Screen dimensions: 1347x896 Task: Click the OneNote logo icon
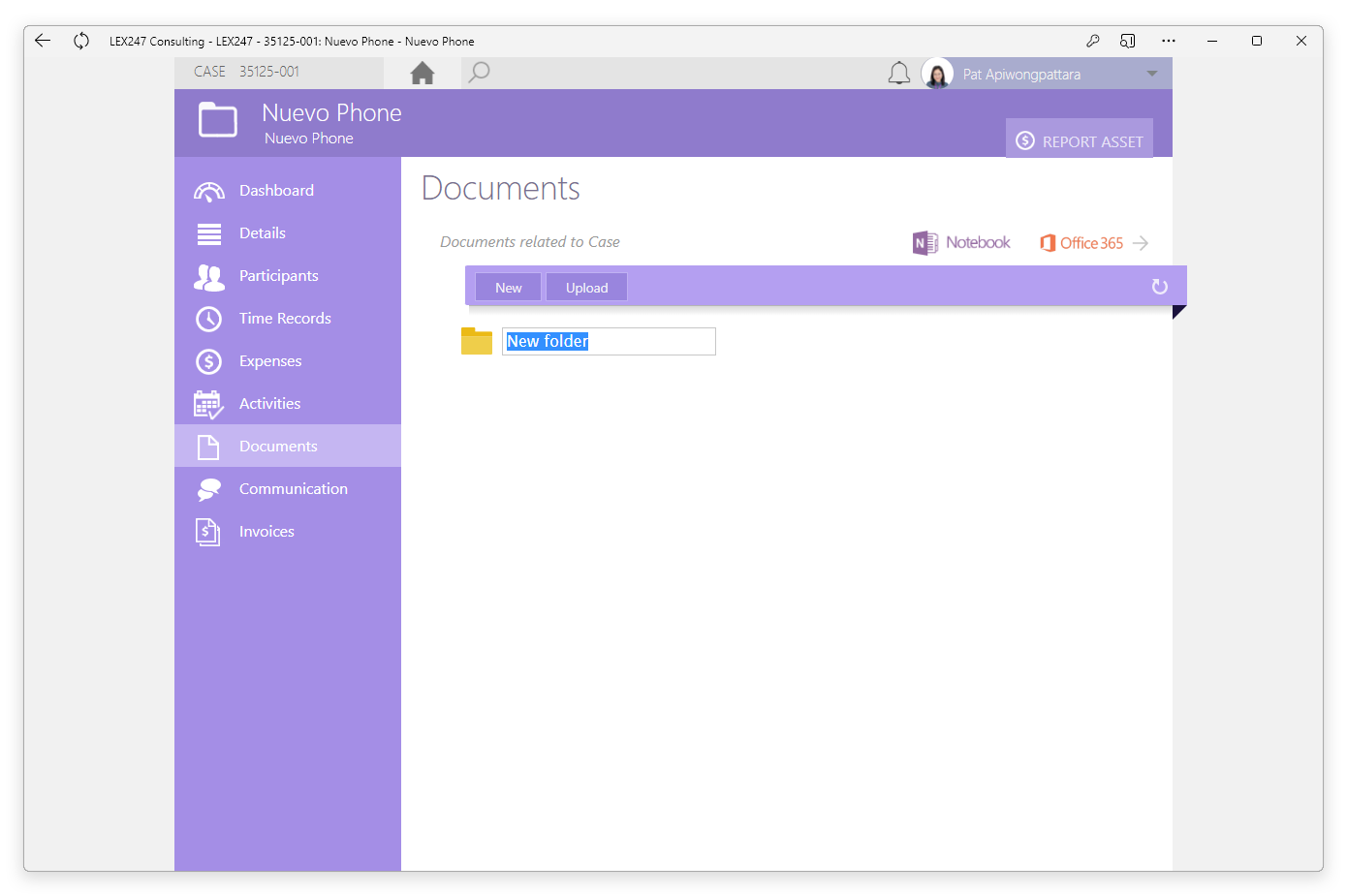click(925, 243)
